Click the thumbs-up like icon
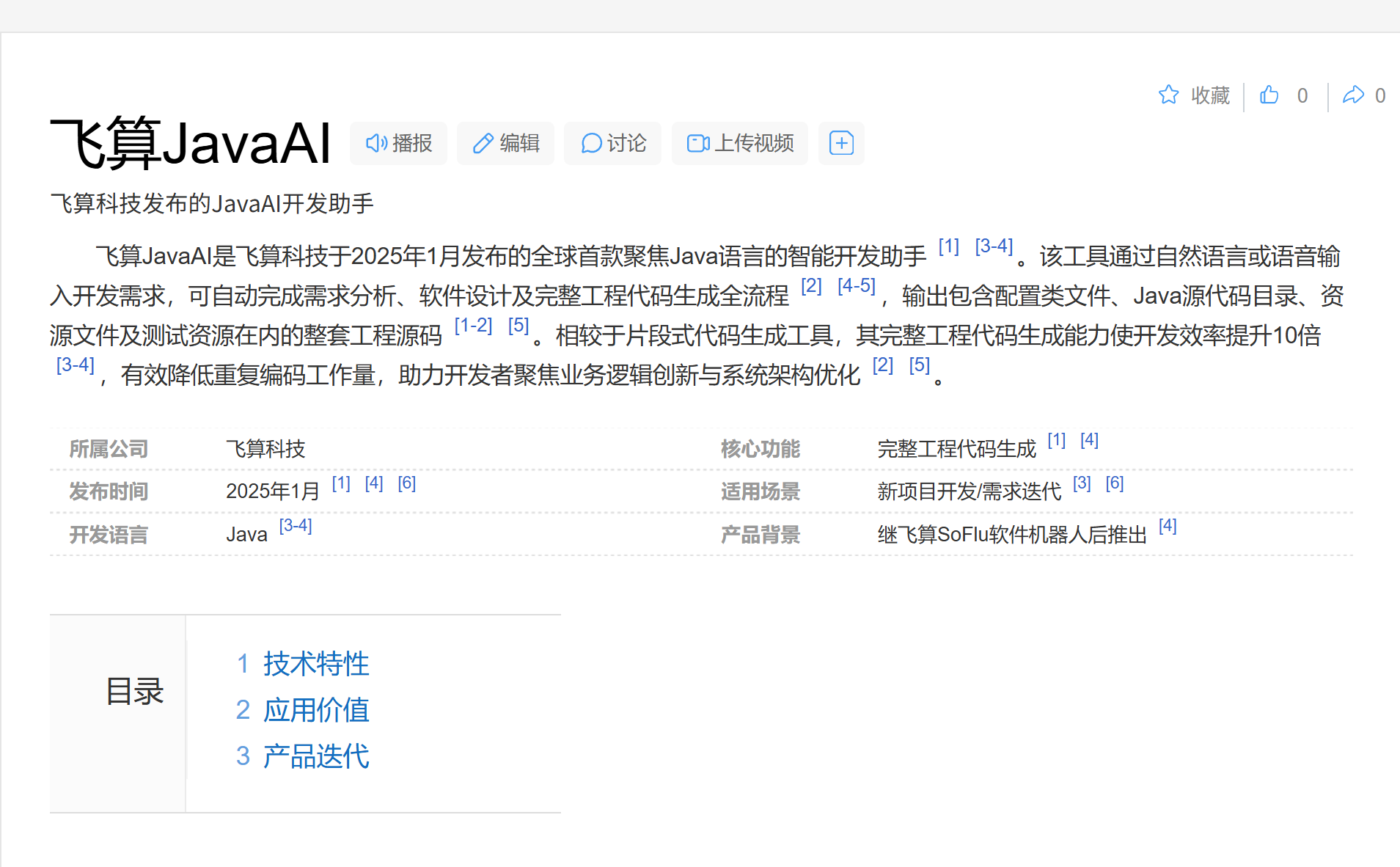Screen dimensions: 1400x867 [x=1269, y=95]
